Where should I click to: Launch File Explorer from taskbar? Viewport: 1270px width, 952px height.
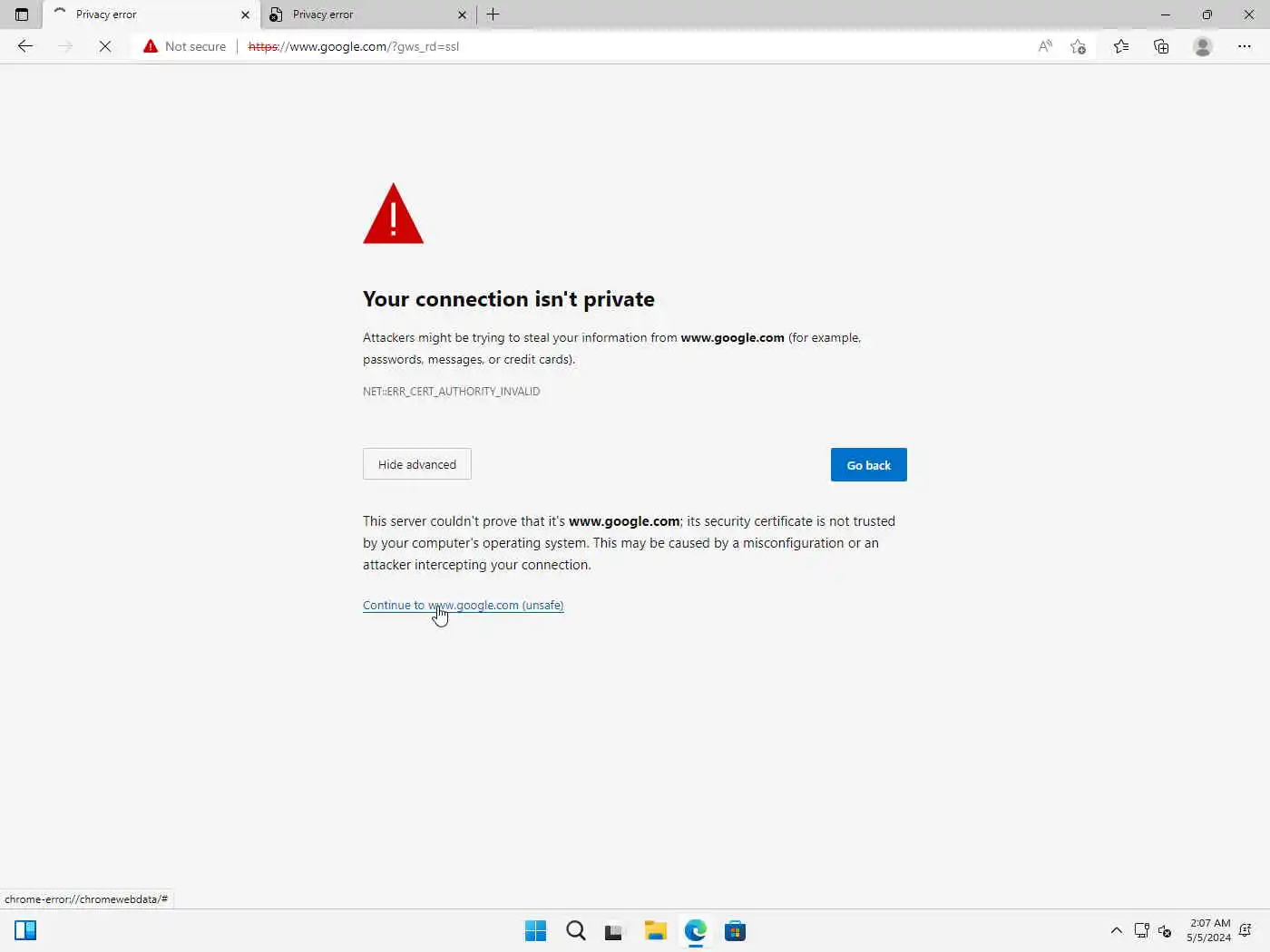656,931
